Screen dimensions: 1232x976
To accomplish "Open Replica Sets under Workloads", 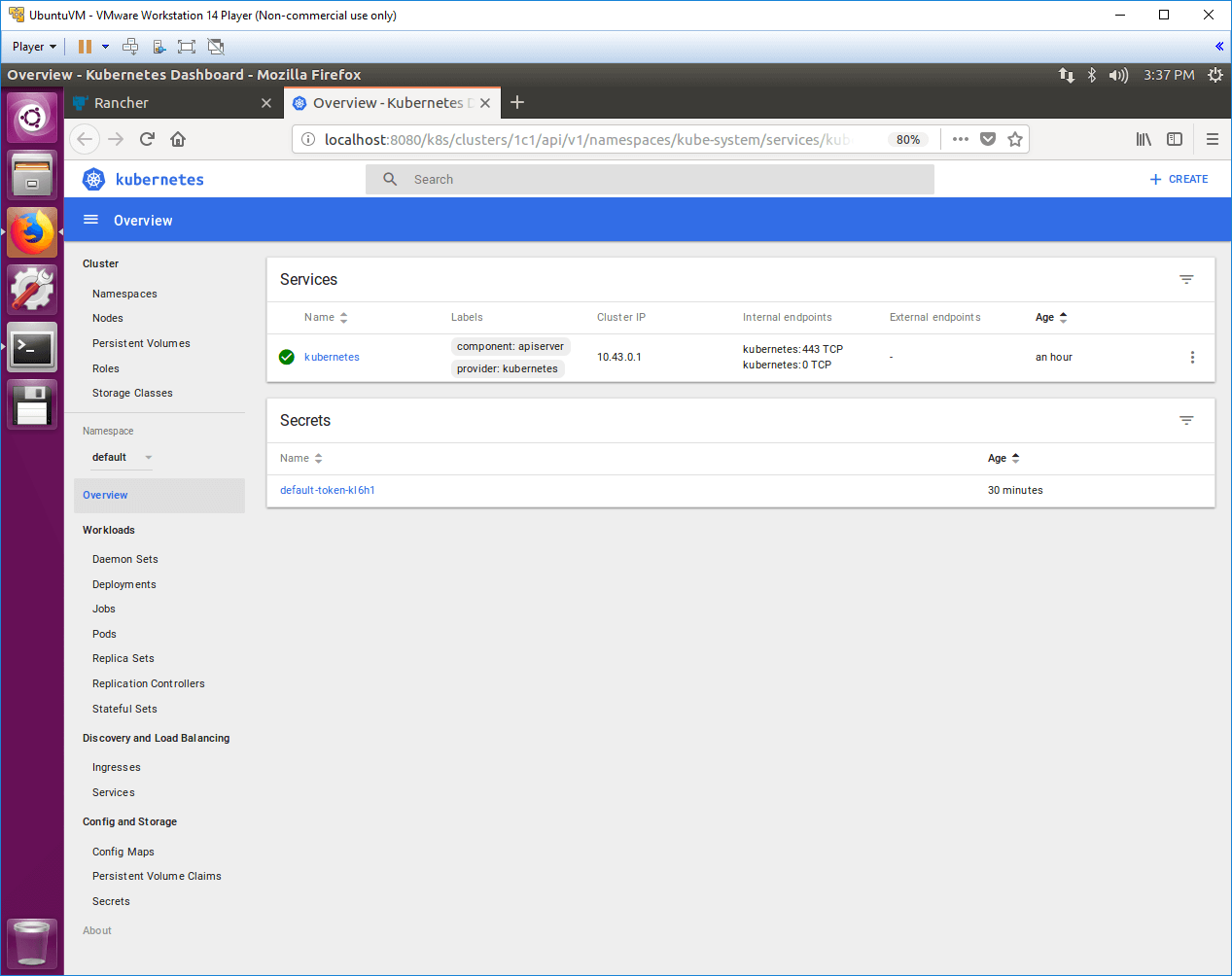I will point(123,658).
